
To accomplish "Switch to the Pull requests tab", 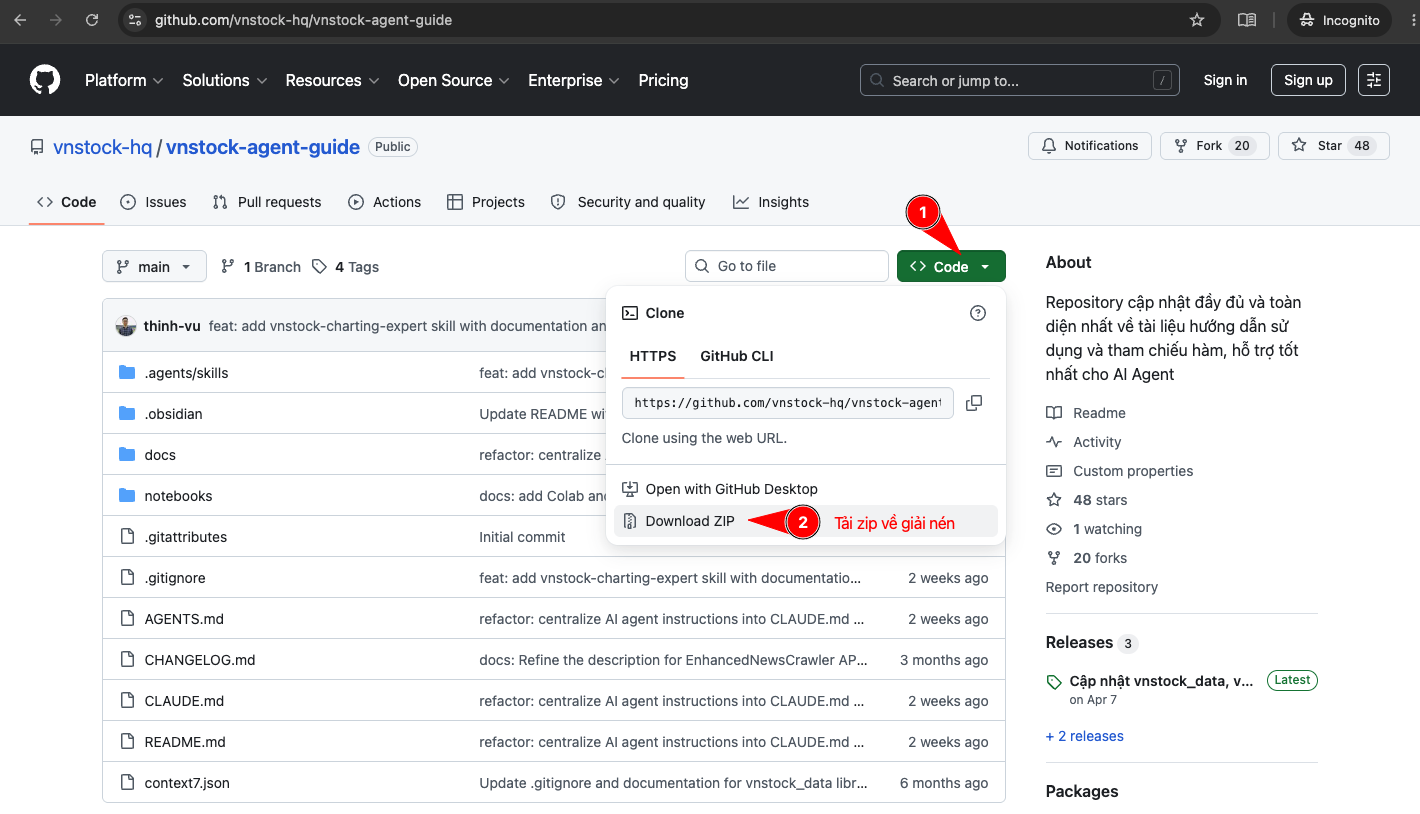I will coord(267,202).
